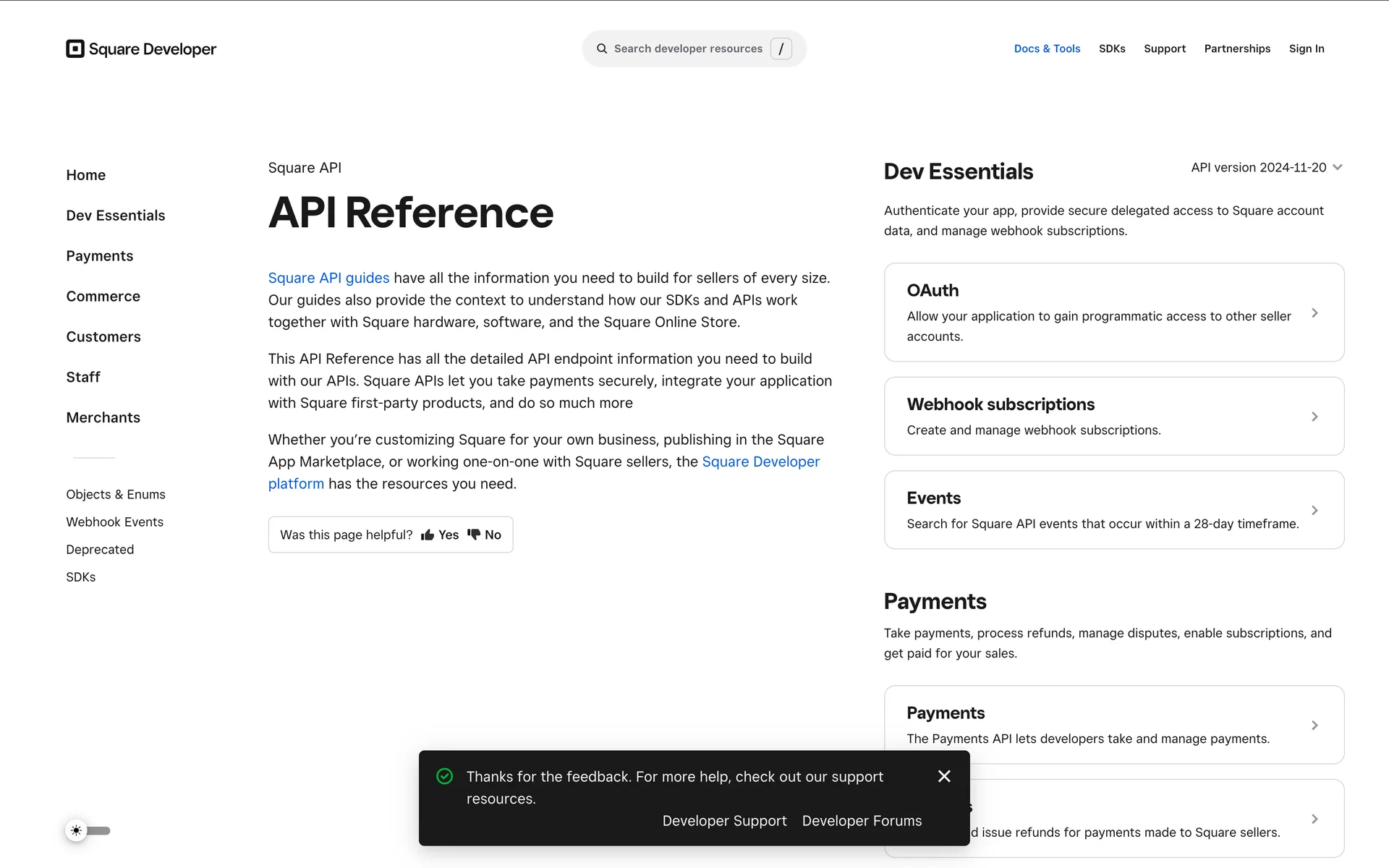
Task: Click the Square logo icon
Action: (x=75, y=48)
